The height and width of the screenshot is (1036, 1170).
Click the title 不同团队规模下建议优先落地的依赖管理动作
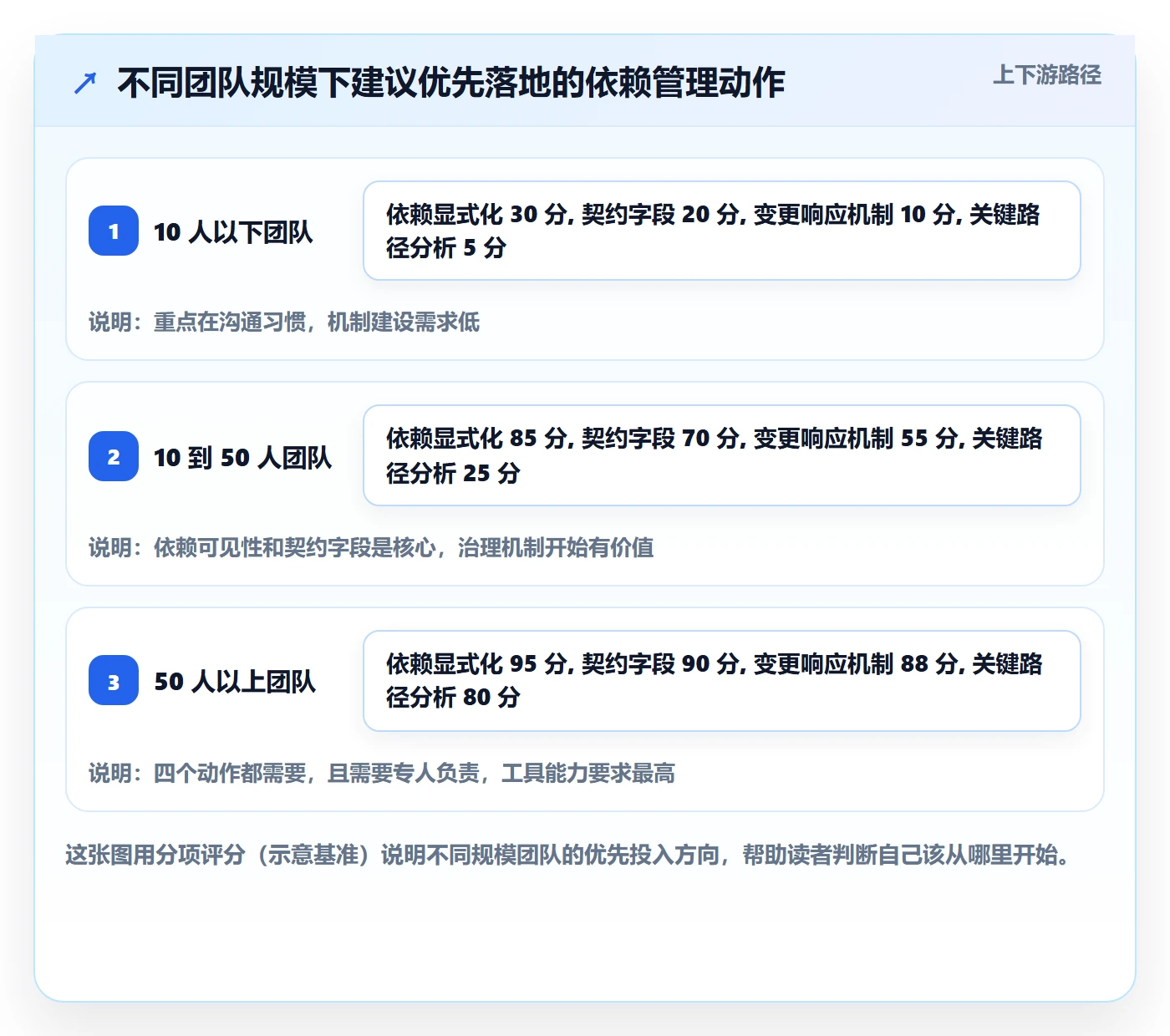tap(451, 83)
